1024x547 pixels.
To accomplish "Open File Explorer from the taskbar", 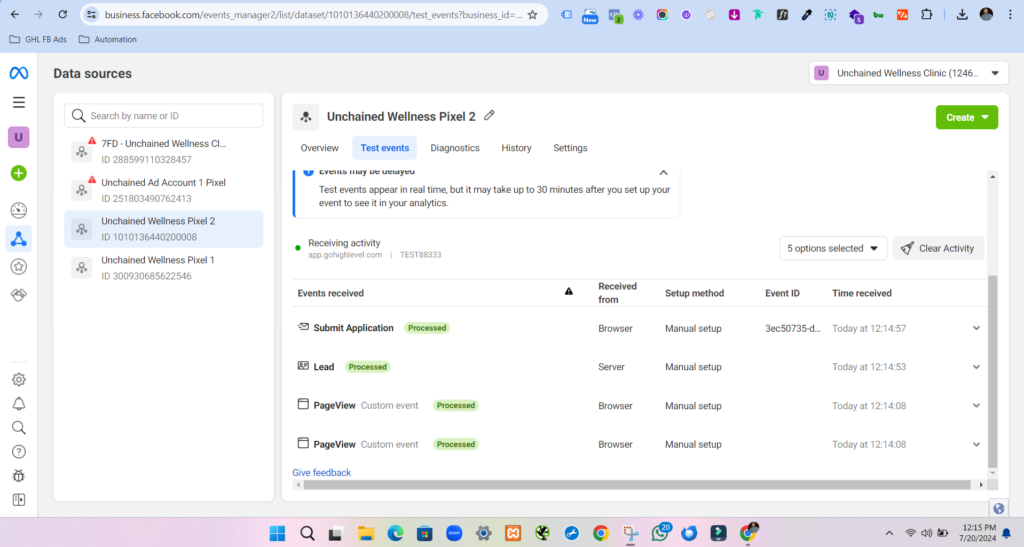I will click(x=366, y=533).
